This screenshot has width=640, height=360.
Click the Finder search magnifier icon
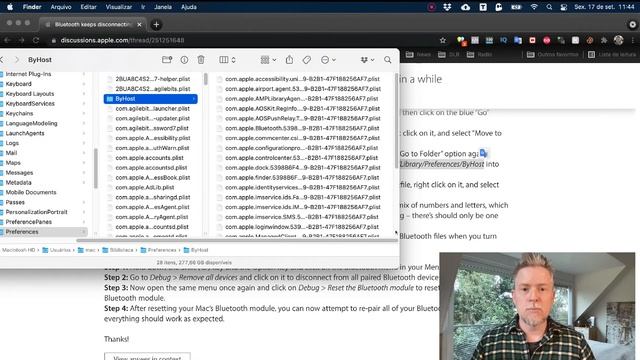tap(388, 60)
